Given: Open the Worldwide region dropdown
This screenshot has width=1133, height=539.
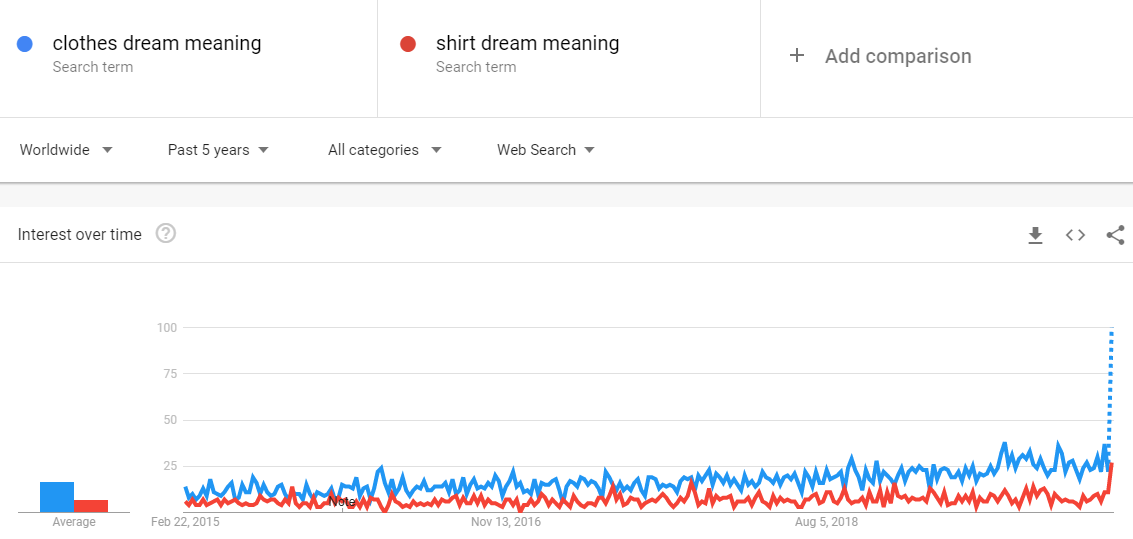Looking at the screenshot, I should point(66,150).
